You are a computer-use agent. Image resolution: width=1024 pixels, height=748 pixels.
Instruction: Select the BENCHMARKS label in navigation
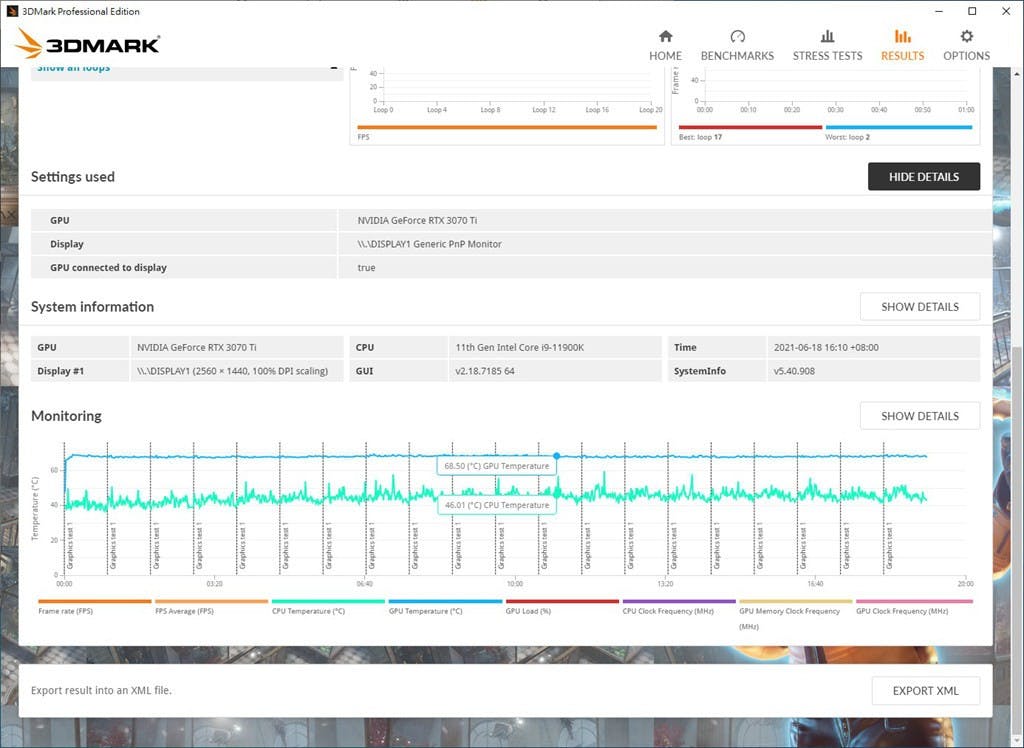pos(737,56)
